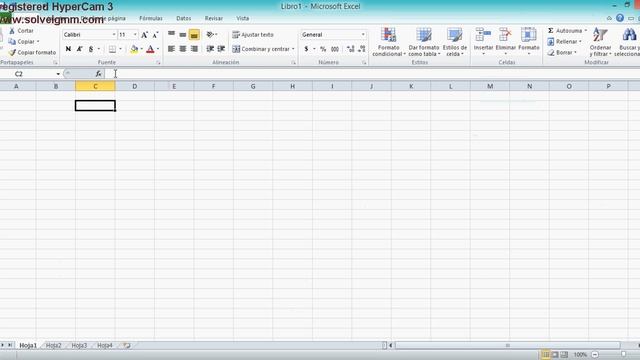Toggle italic K formatting
This screenshot has height=360, width=640.
(x=80, y=49)
